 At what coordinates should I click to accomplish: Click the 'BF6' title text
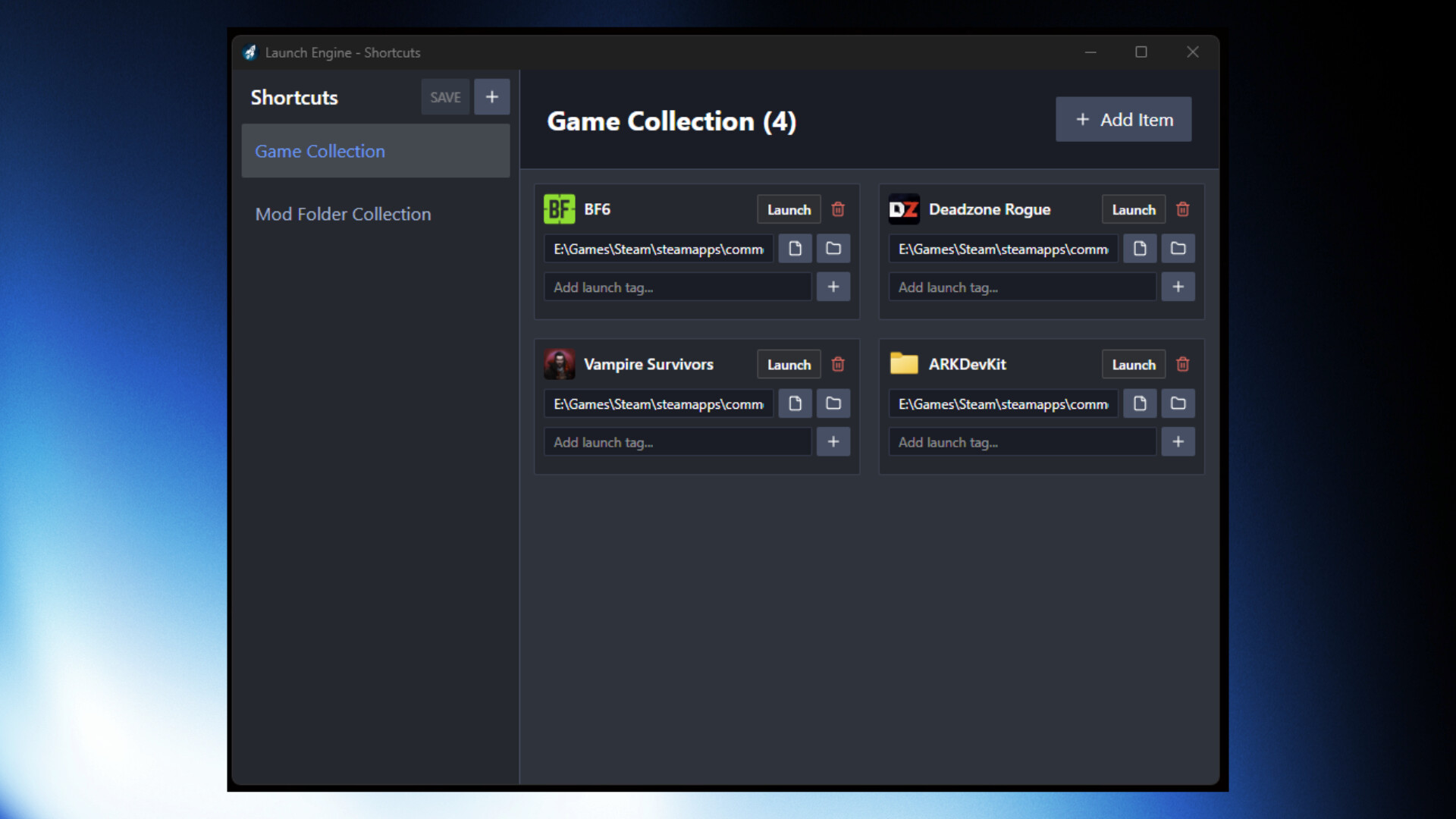597,209
